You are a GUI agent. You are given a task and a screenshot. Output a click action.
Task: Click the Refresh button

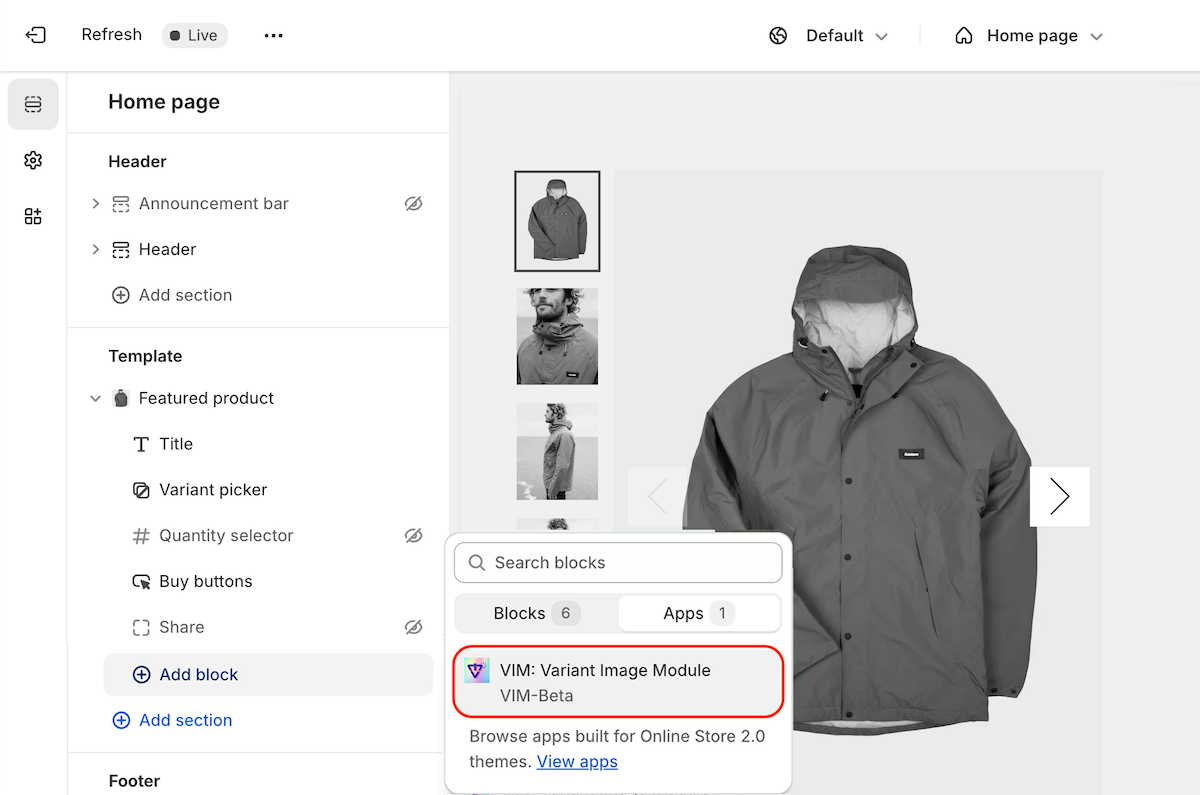pyautogui.click(x=111, y=35)
